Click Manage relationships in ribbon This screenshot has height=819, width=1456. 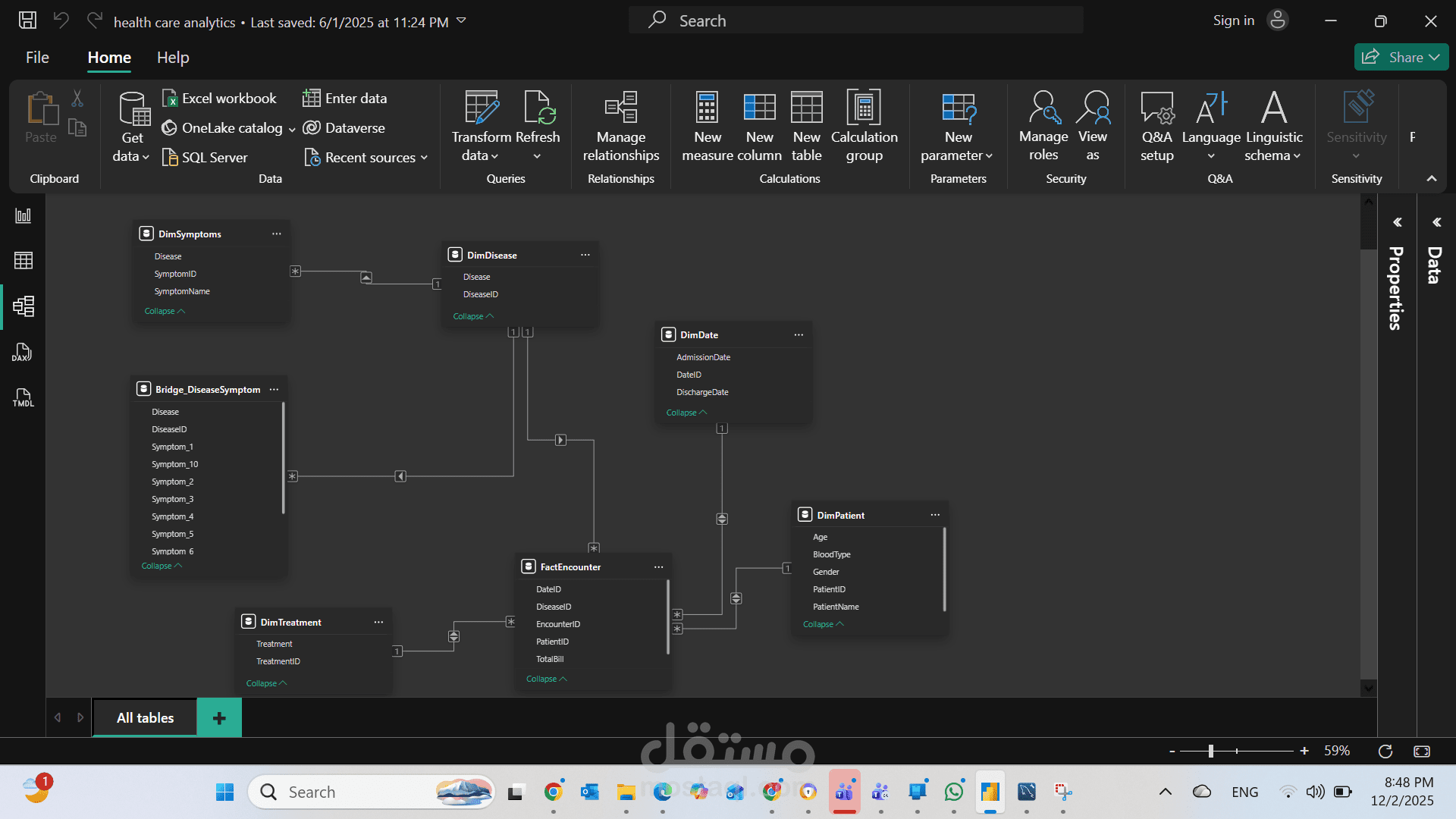pyautogui.click(x=620, y=126)
